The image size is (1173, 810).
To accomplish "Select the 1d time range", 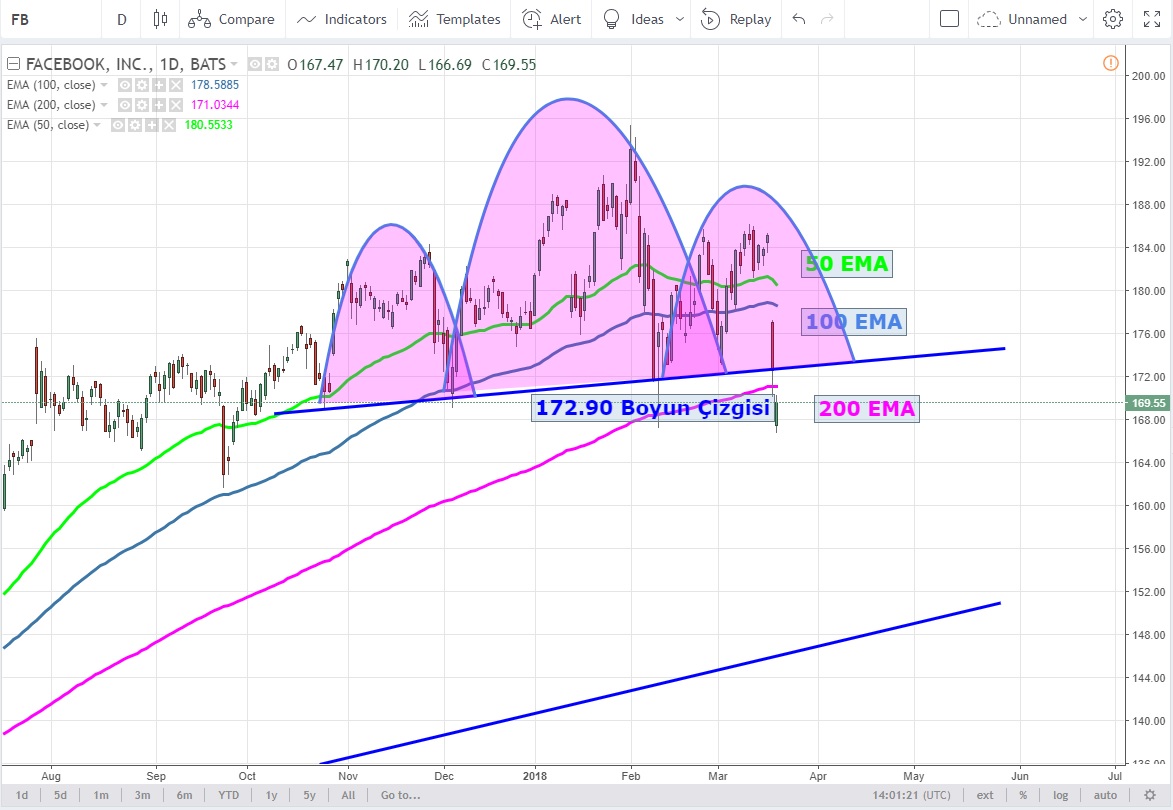I will (x=22, y=795).
